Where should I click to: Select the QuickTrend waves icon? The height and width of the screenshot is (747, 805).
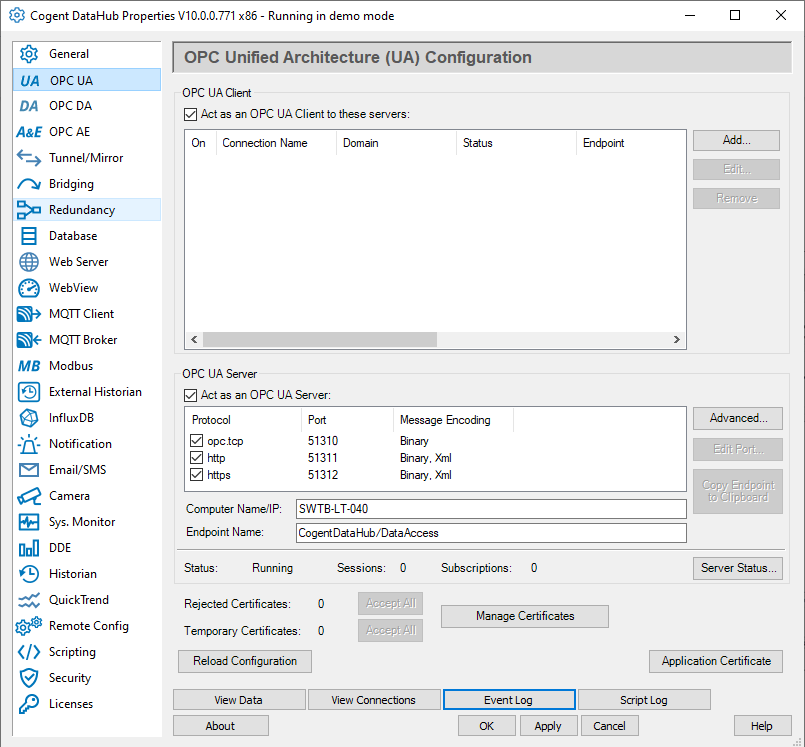pos(29,600)
